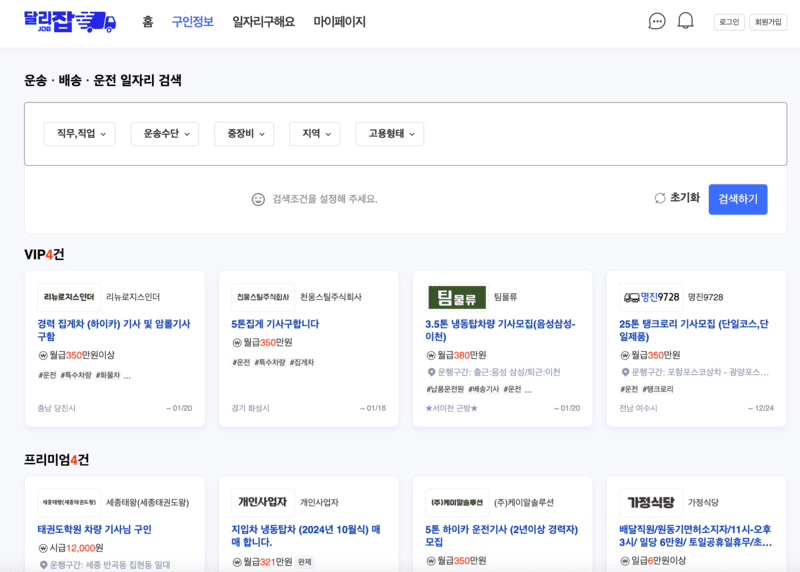Click the 팀물류 company name text
This screenshot has height=572, width=800.
point(505,297)
